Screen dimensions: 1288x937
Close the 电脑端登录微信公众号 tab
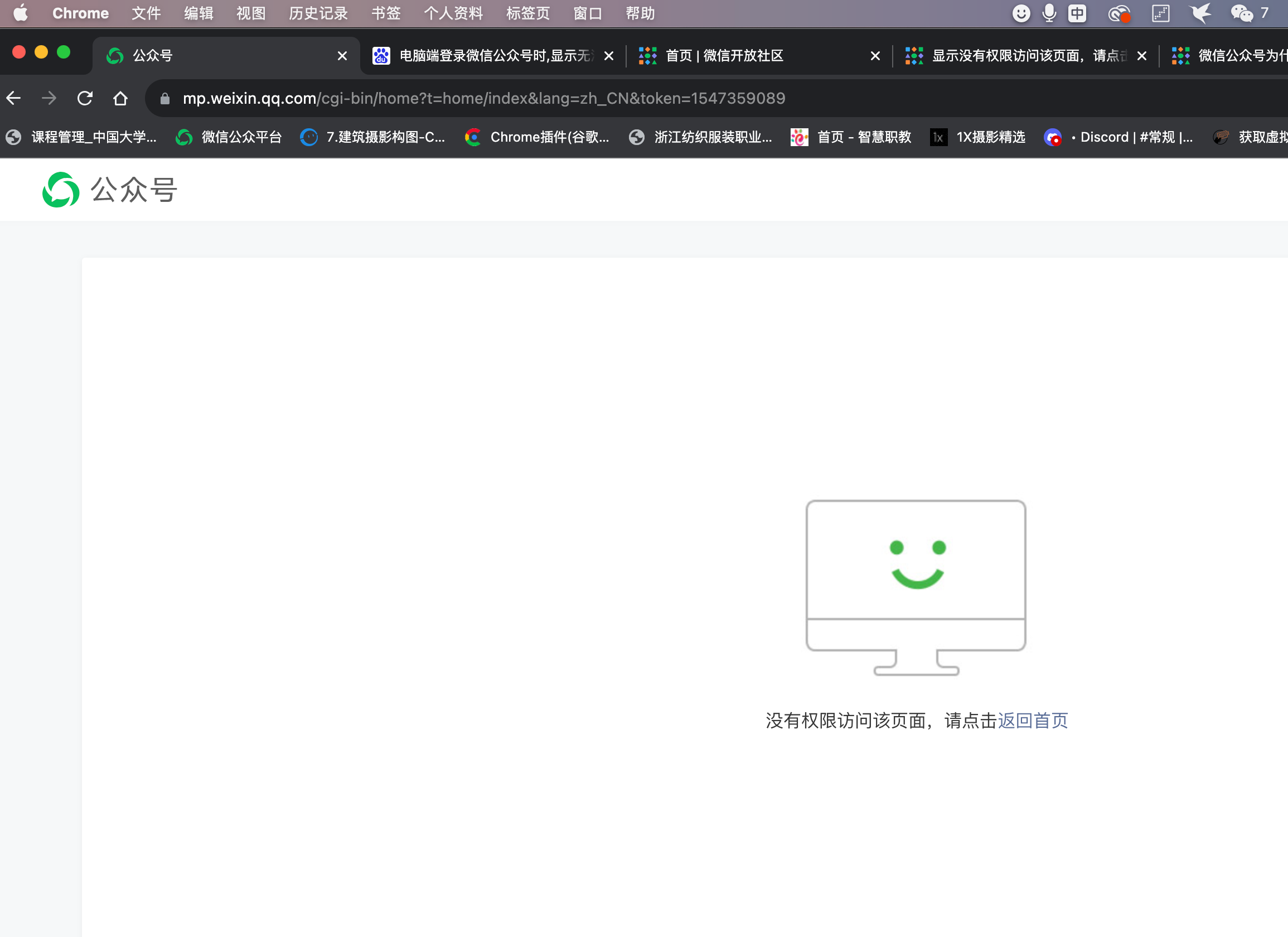click(x=608, y=56)
